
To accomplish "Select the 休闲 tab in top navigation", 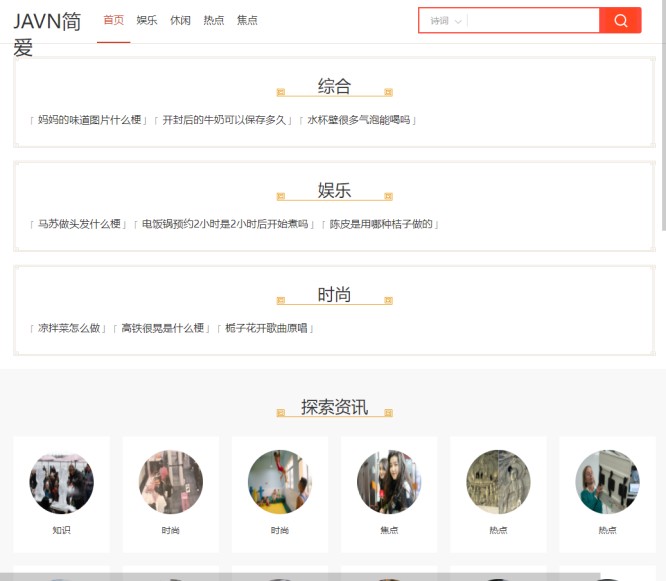I will pos(180,20).
